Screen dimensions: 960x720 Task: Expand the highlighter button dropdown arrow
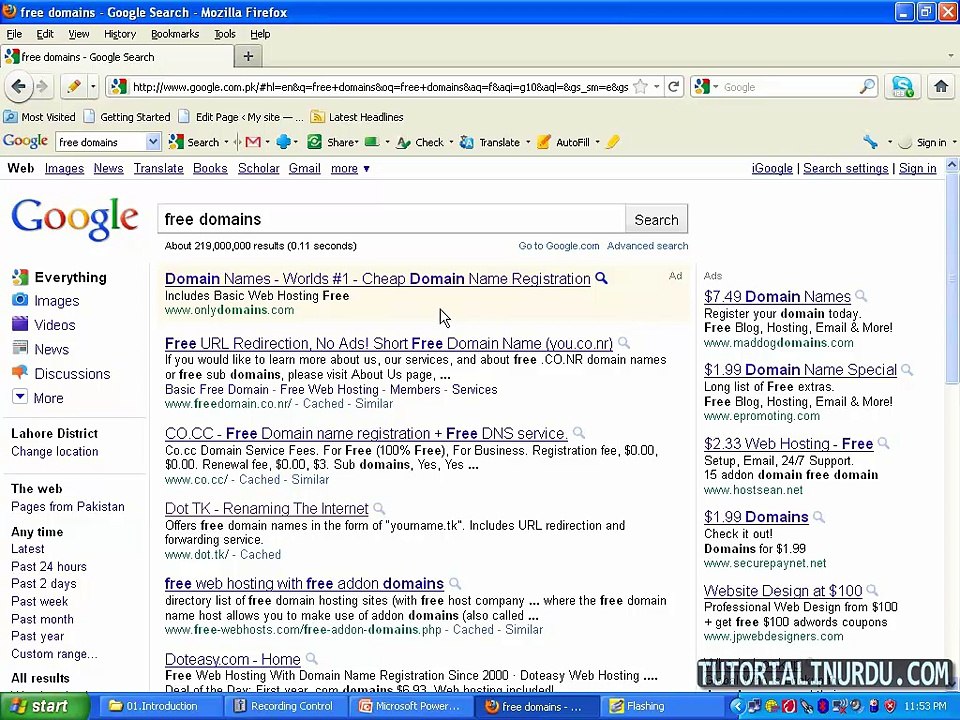click(x=93, y=87)
